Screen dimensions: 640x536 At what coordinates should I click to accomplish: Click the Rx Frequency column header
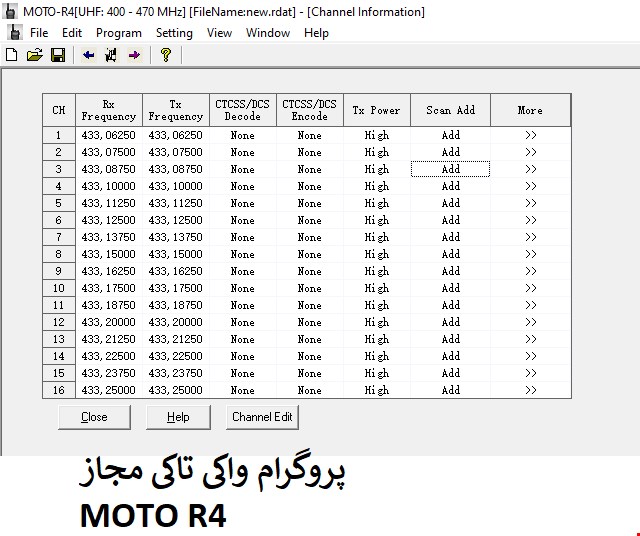click(109, 110)
